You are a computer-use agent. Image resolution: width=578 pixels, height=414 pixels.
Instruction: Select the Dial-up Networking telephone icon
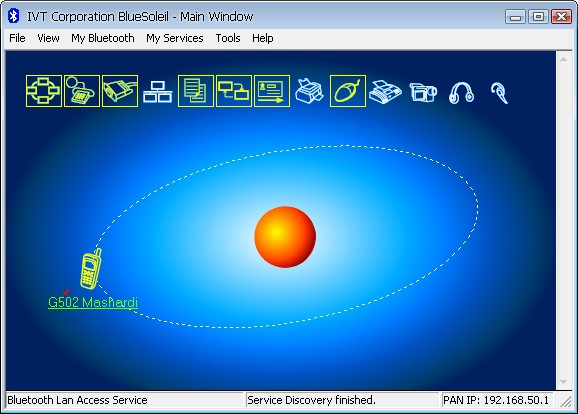82,91
